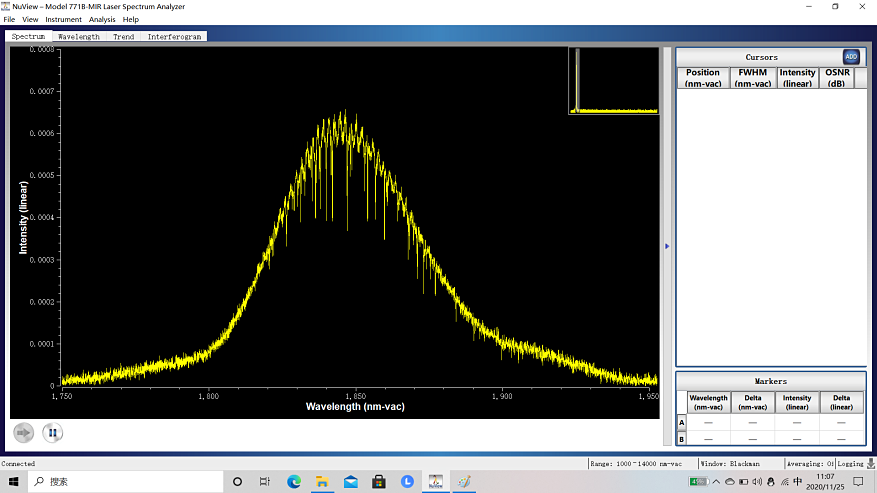Select the Interferogram tab
Viewport: 877px width, 493px height.
point(174,37)
